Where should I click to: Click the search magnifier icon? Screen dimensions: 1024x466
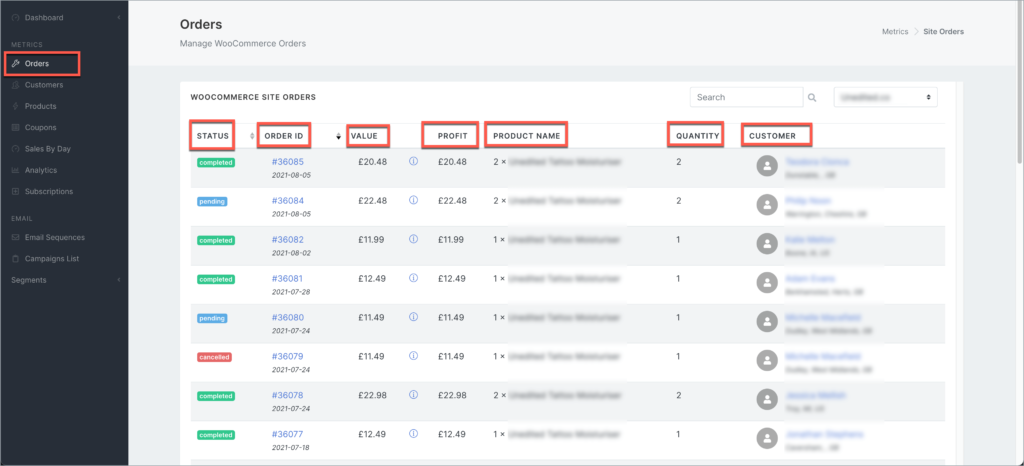tap(812, 98)
